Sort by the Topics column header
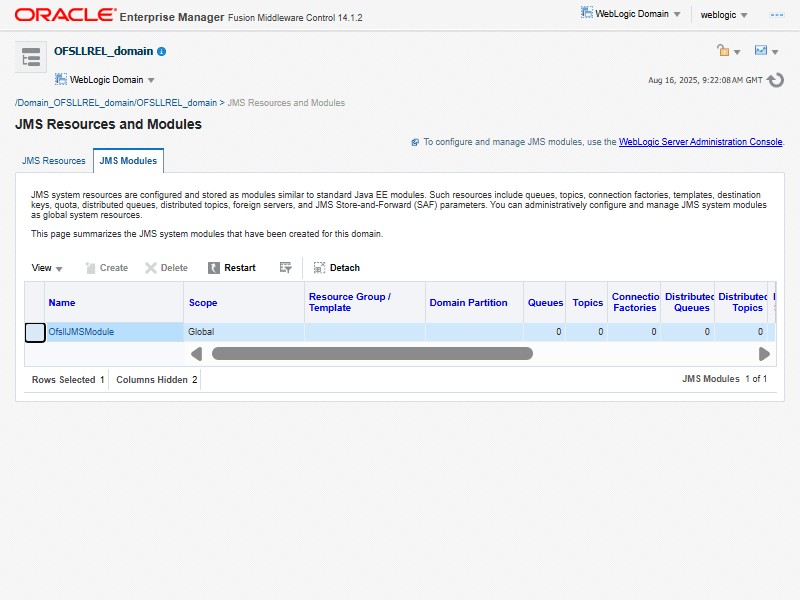Image resolution: width=800 pixels, height=600 pixels. pyautogui.click(x=588, y=303)
